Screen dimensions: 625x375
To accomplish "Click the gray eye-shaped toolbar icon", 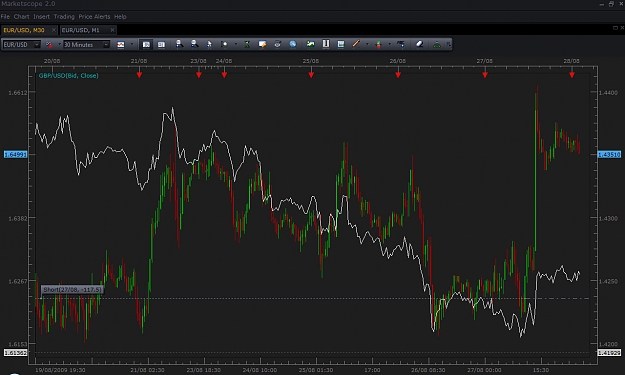I will (277, 44).
